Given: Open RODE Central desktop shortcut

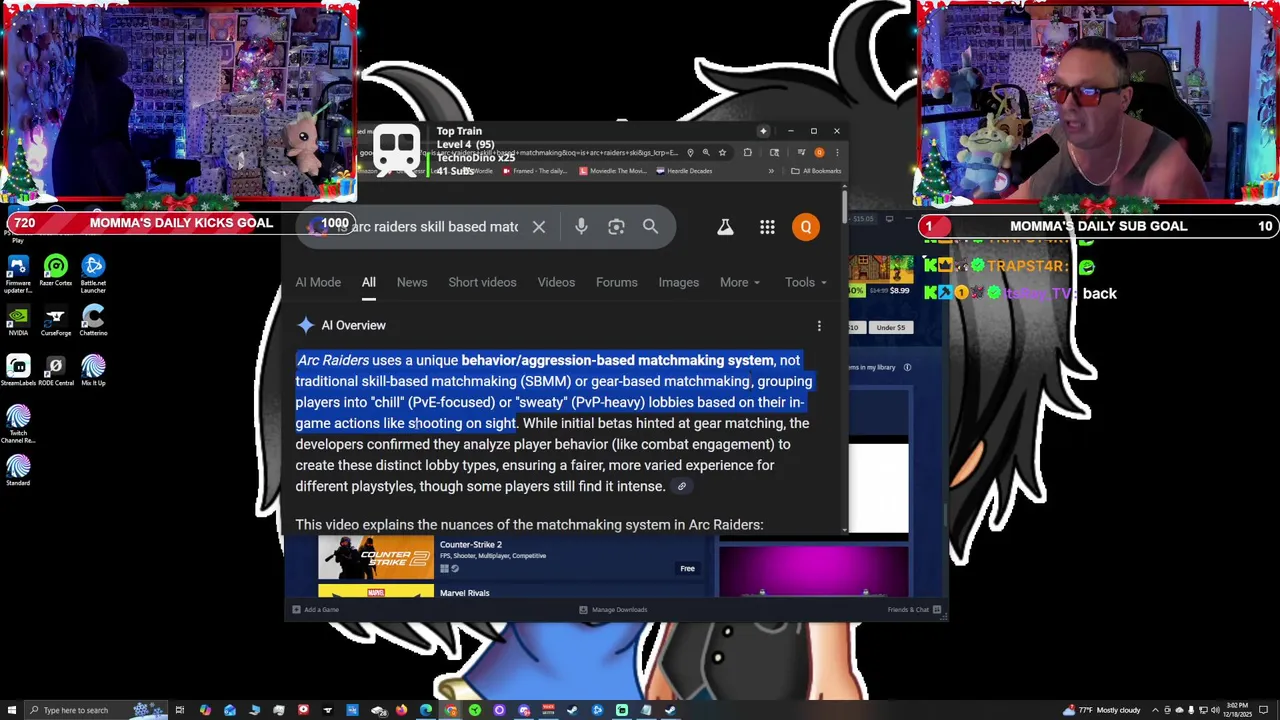Looking at the screenshot, I should [x=56, y=371].
